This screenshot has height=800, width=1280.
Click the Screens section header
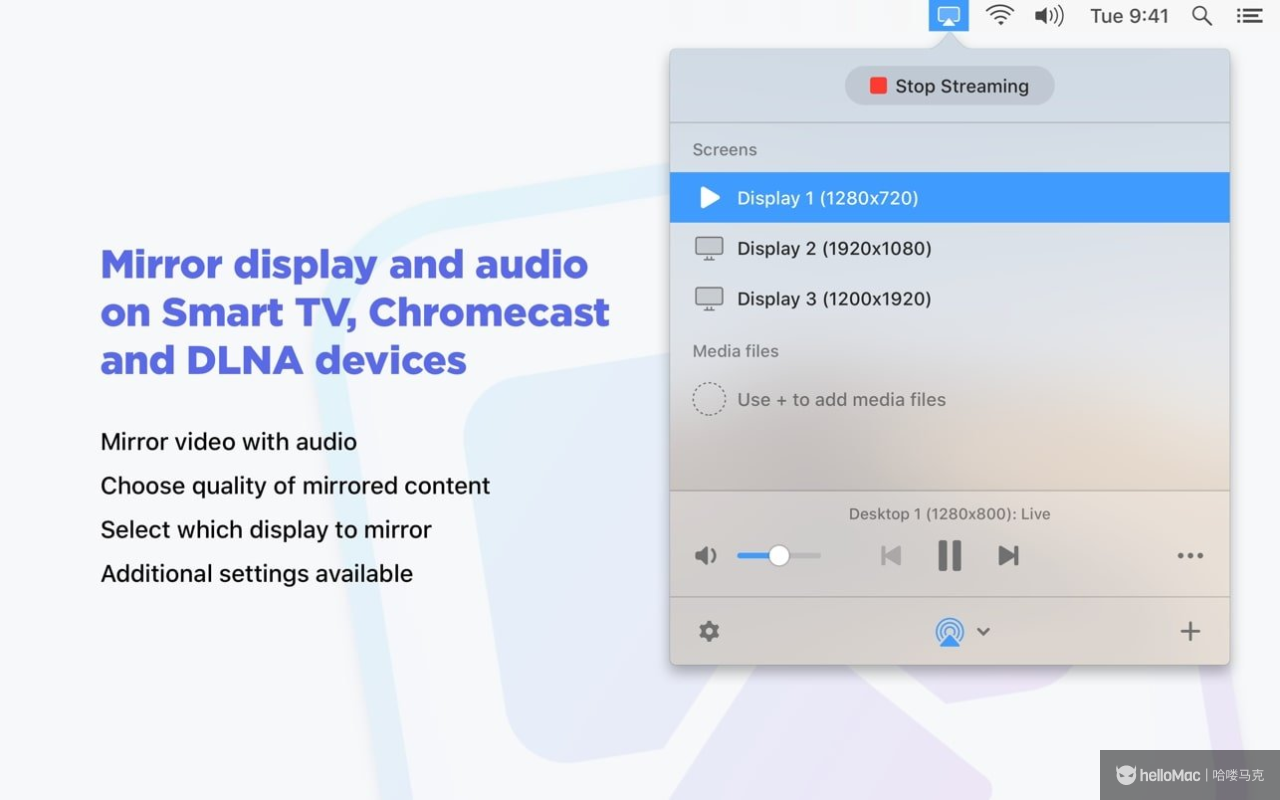tap(724, 150)
